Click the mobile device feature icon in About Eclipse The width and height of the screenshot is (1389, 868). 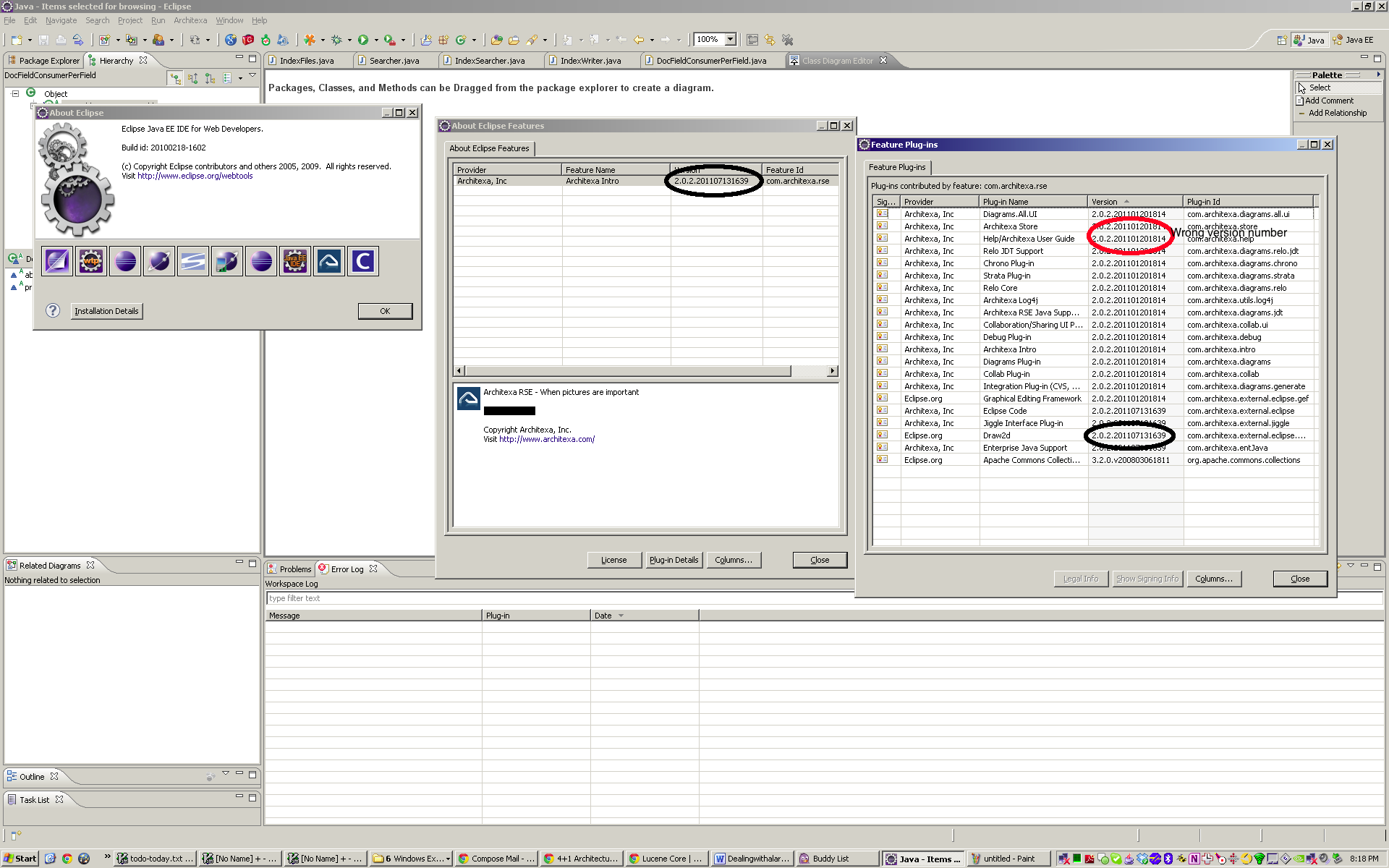(x=227, y=261)
